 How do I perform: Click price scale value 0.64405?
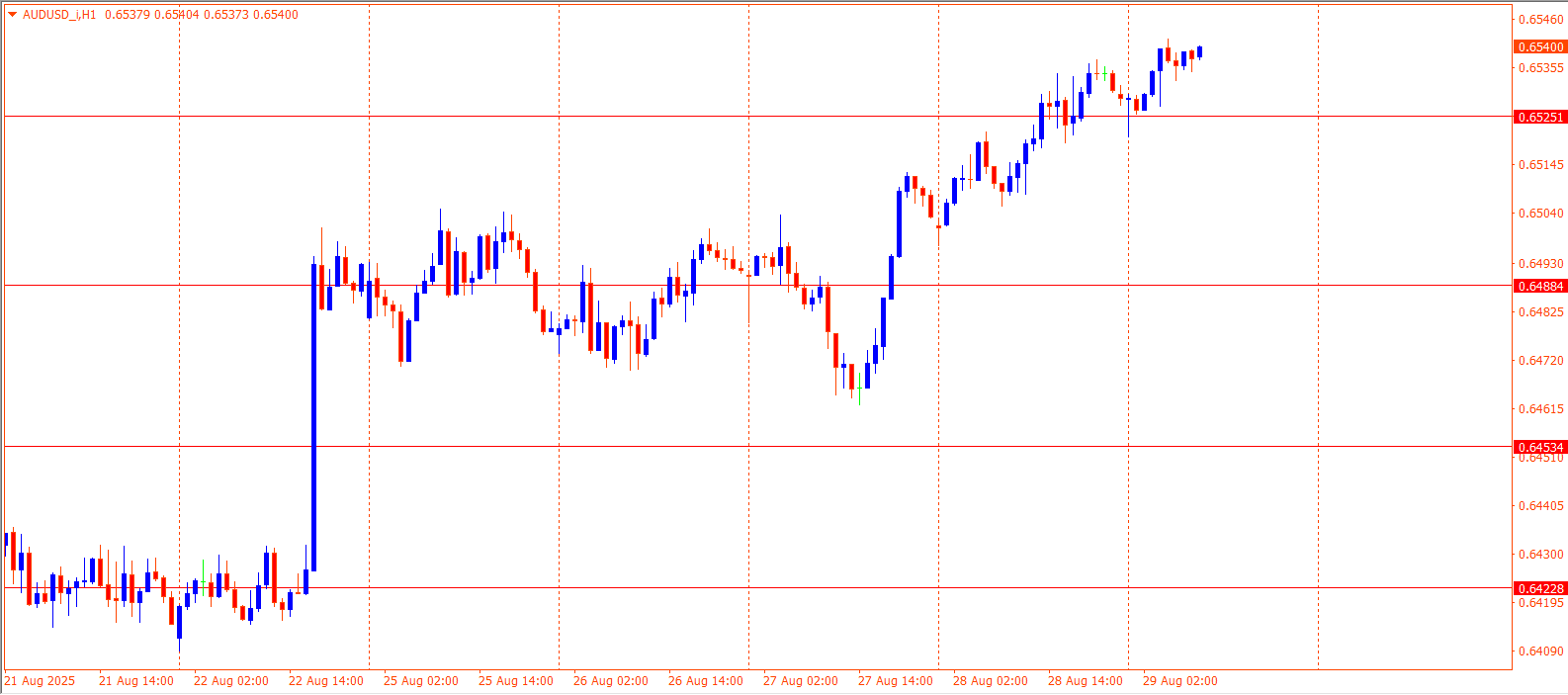point(1541,506)
